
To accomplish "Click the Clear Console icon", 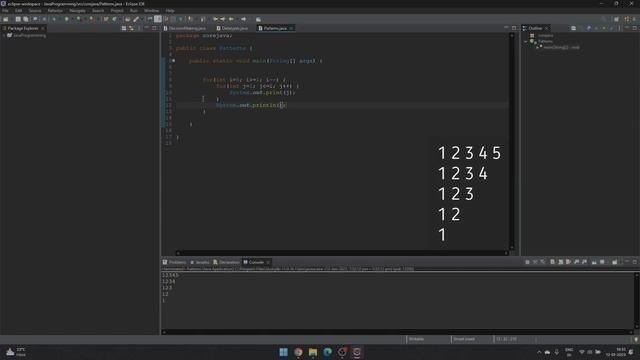I will point(552,262).
